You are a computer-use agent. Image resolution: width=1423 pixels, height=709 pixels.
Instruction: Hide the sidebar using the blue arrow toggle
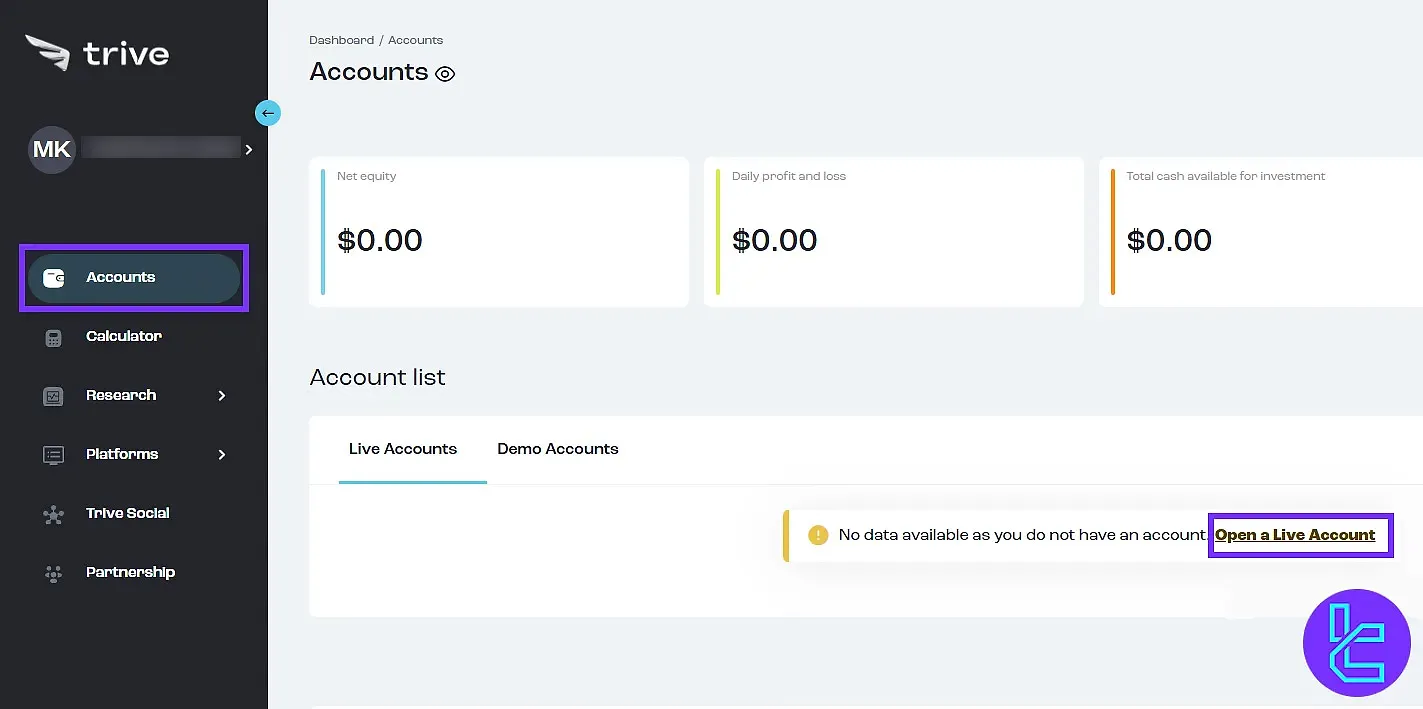(x=267, y=112)
